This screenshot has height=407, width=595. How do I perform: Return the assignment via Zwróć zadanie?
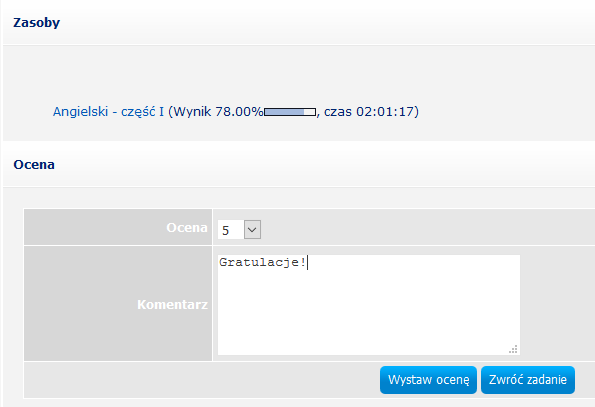pos(528,380)
